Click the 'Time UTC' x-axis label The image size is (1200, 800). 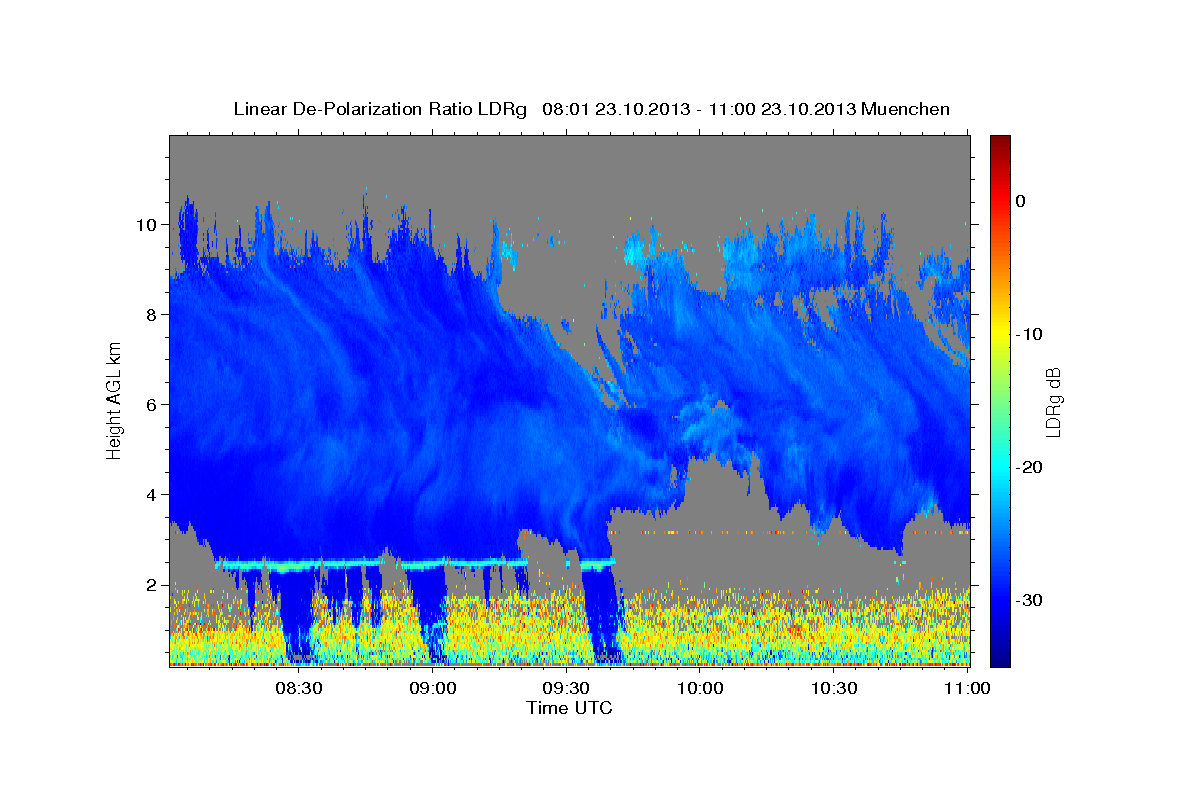(569, 708)
